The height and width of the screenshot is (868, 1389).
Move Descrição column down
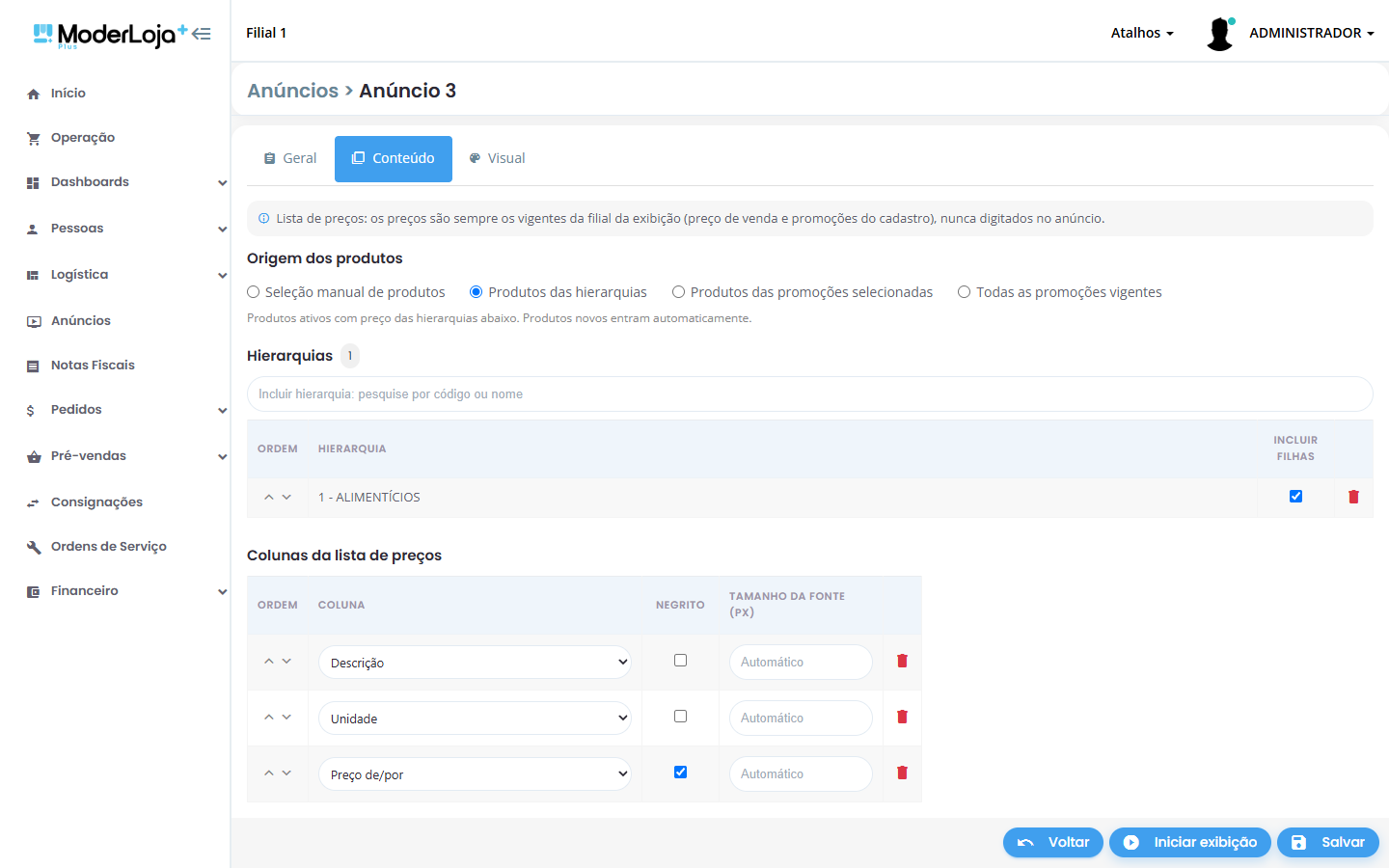tap(286, 661)
